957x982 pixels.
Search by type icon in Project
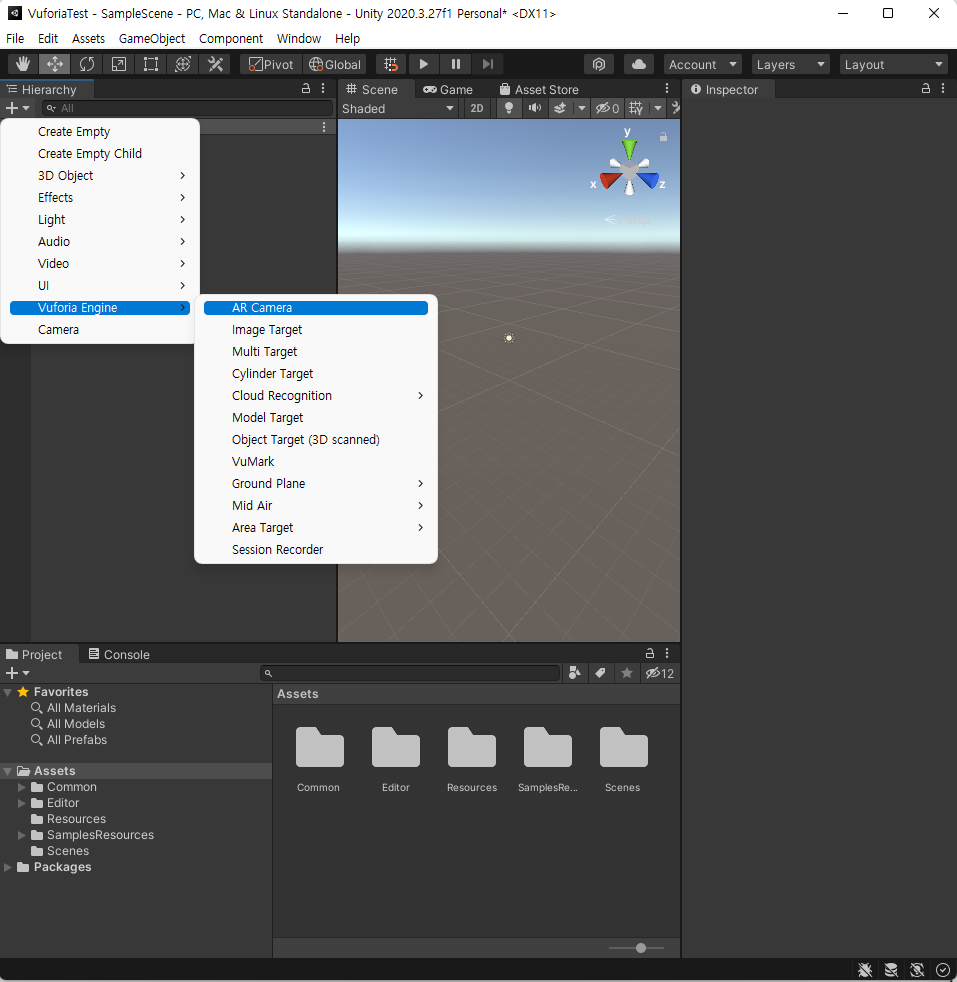(x=574, y=673)
